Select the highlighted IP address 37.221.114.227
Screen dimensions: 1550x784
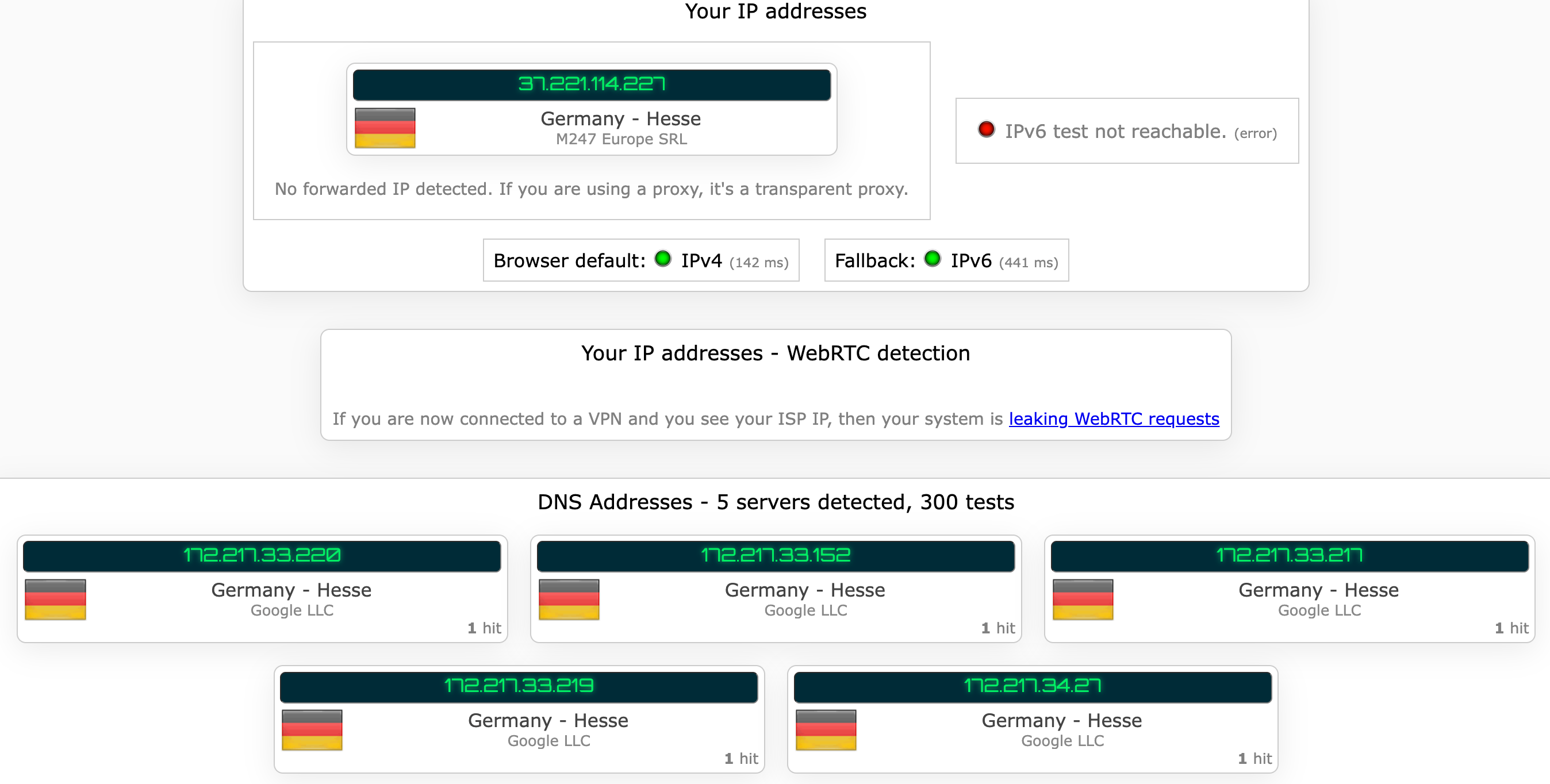point(592,84)
